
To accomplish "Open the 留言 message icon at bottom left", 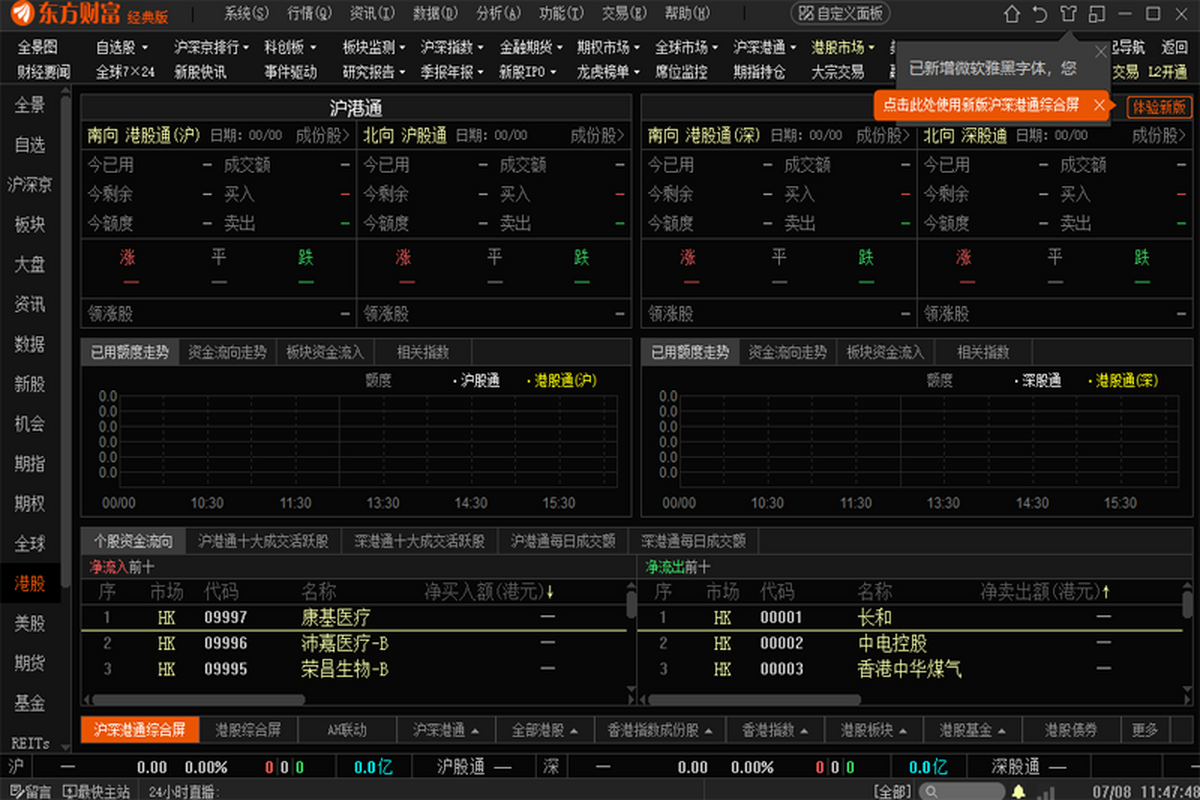I will pos(28,792).
